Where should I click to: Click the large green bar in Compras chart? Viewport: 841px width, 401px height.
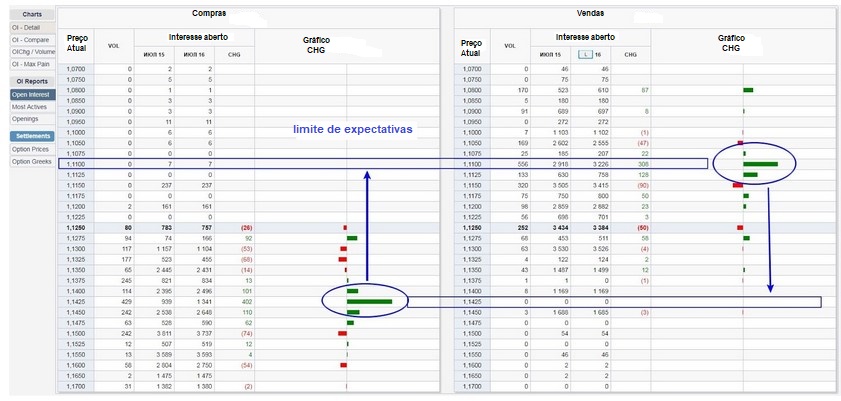pyautogui.click(x=369, y=301)
